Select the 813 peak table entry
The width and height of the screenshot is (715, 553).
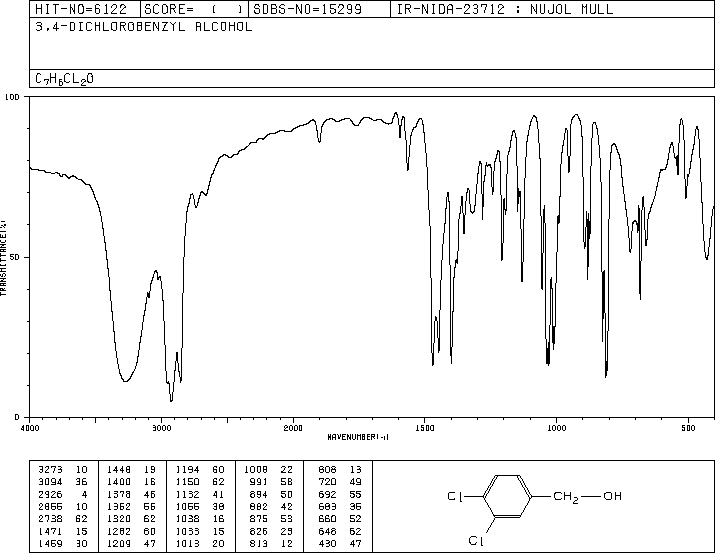(272, 543)
